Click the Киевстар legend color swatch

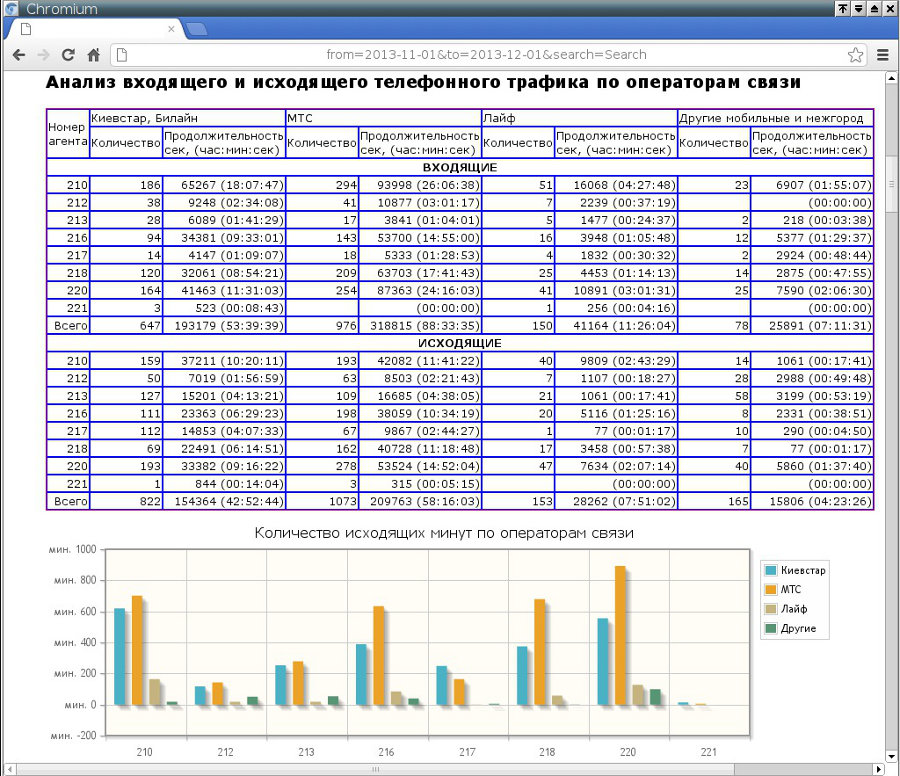[771, 570]
